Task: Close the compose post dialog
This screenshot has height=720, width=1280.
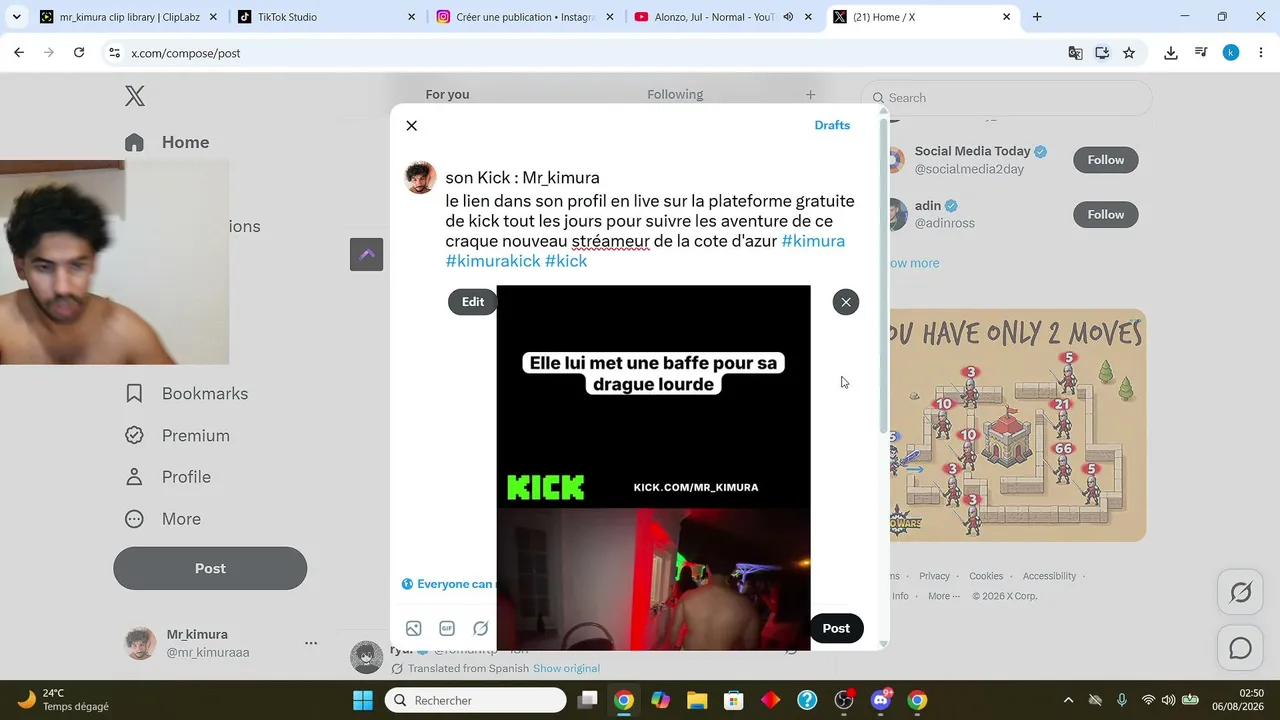Action: click(x=411, y=126)
